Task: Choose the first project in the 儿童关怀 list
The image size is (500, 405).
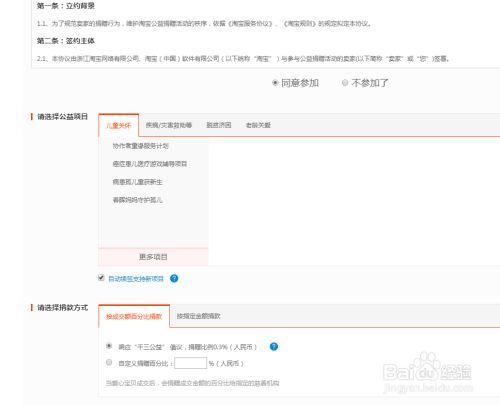Action: (140, 146)
